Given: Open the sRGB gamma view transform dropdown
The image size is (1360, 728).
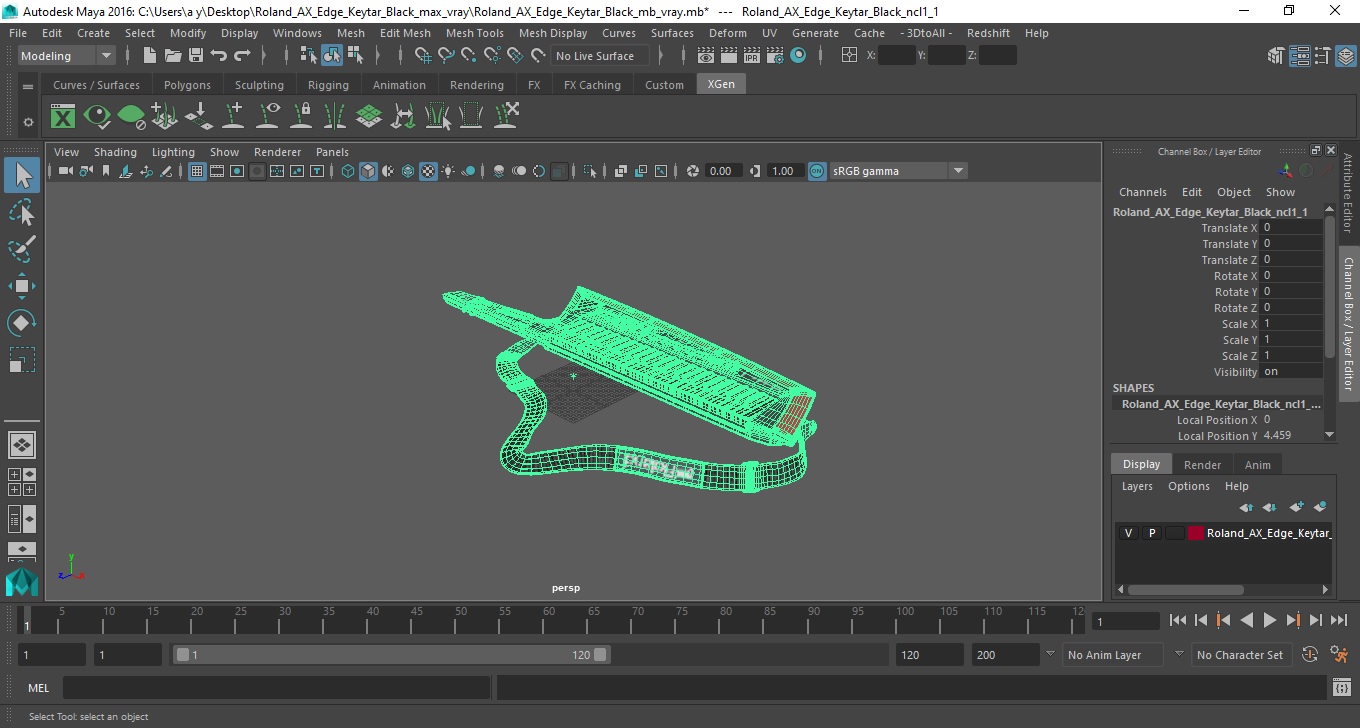Looking at the screenshot, I should [x=898, y=171].
